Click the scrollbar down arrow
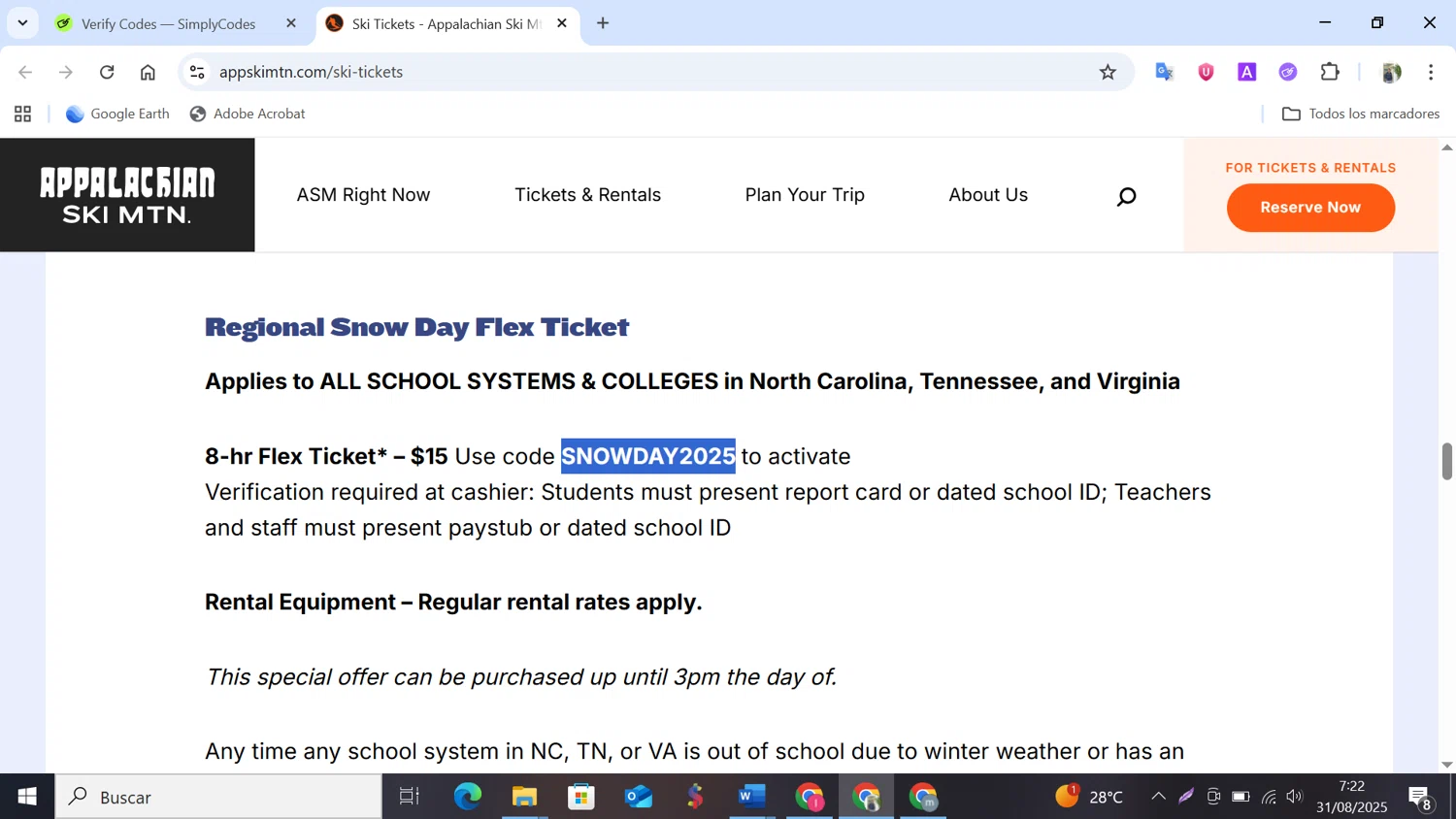 pos(1446,765)
